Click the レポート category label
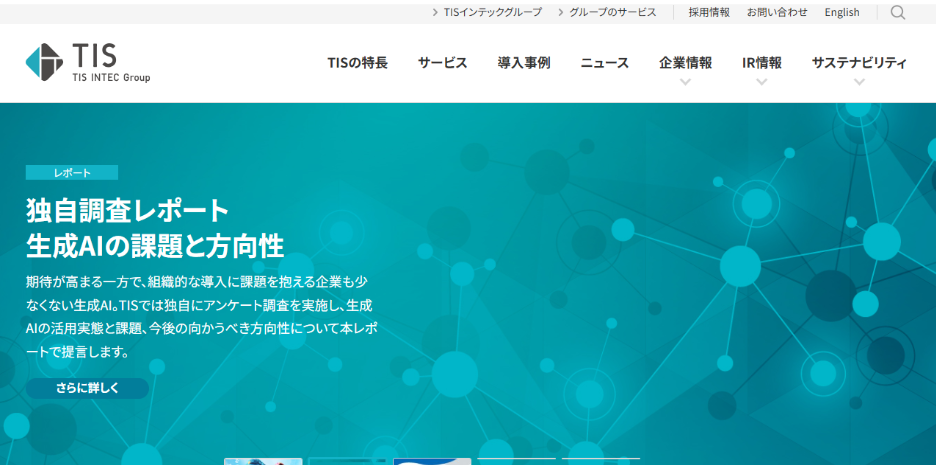936x465 pixels. pyautogui.click(x=72, y=172)
